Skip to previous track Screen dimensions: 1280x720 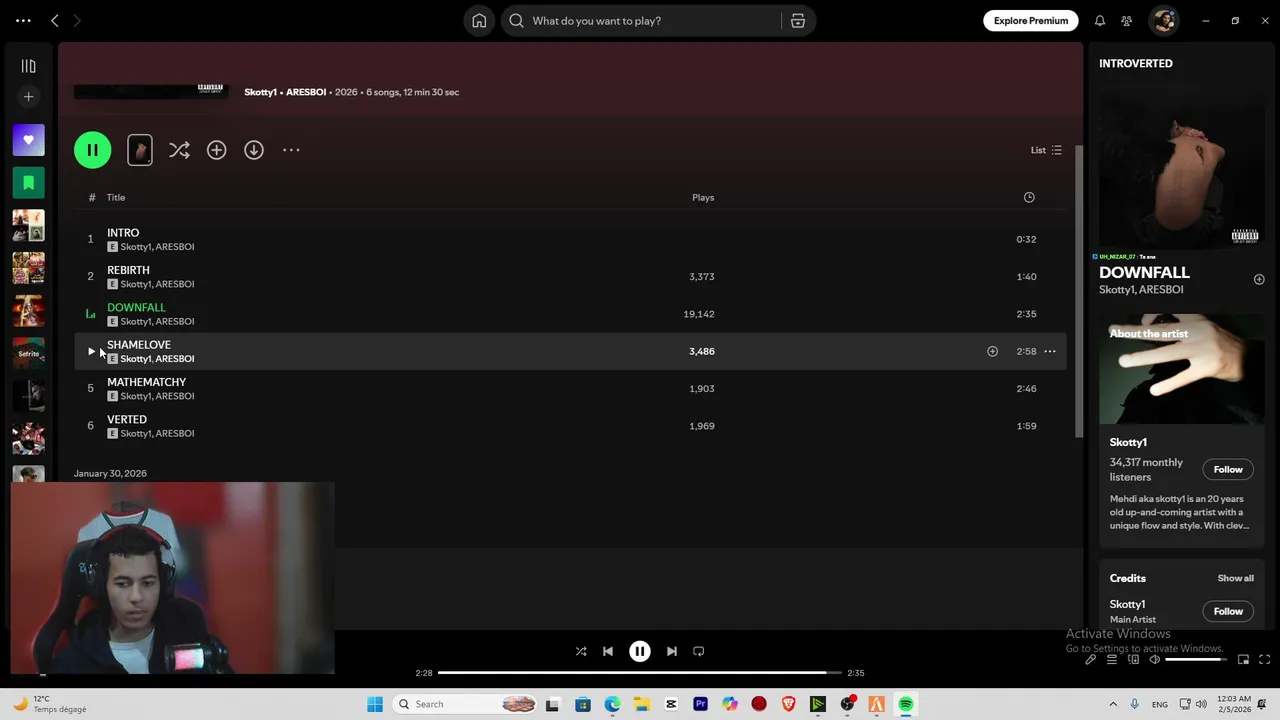tap(608, 651)
